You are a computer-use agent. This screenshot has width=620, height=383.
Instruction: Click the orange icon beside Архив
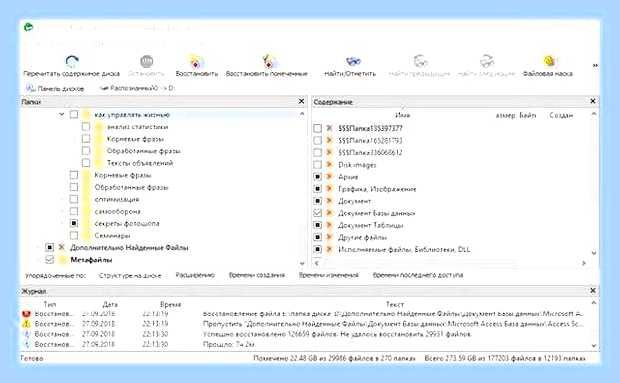tap(329, 177)
